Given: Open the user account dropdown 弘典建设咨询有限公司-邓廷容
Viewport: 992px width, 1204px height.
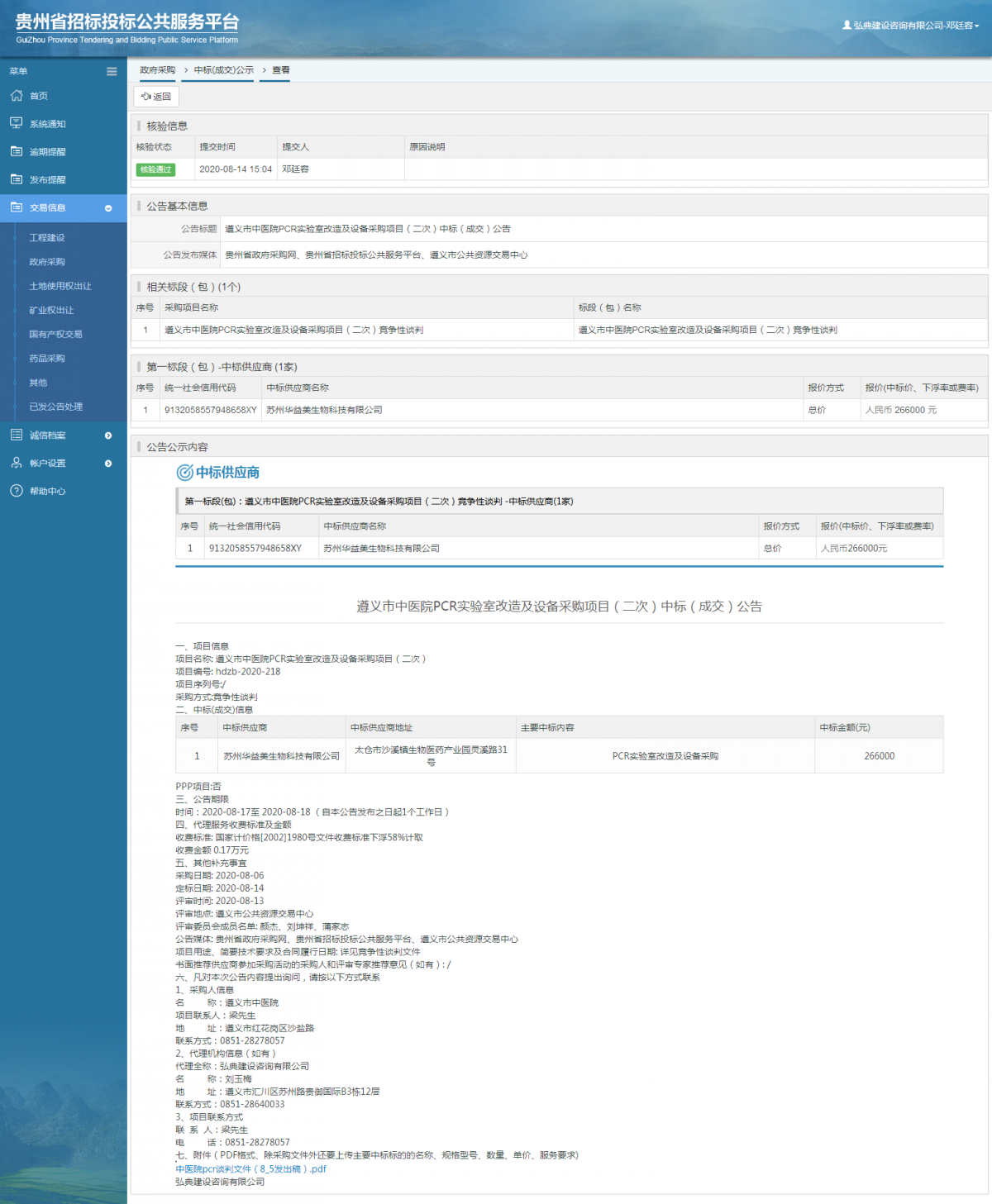Looking at the screenshot, I should point(911,26).
